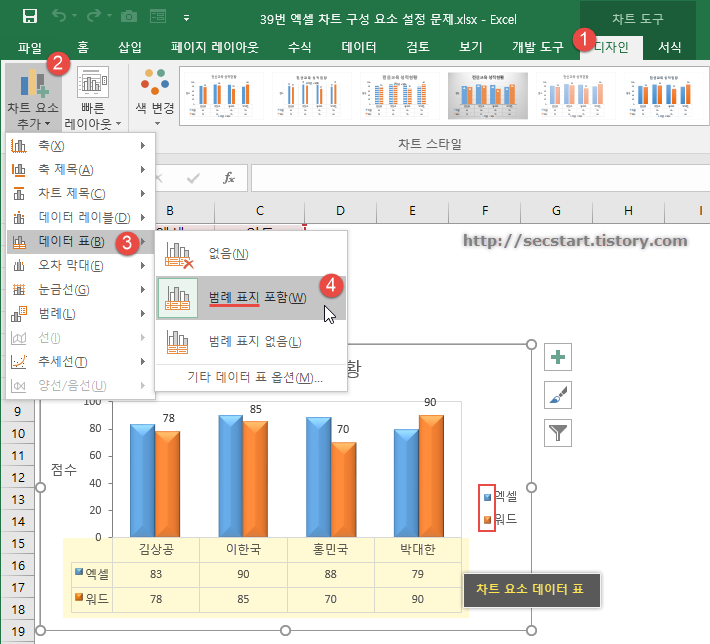The height and width of the screenshot is (644, 710).
Task: Expand the 추세선(T) submenu
Action: coord(81,362)
